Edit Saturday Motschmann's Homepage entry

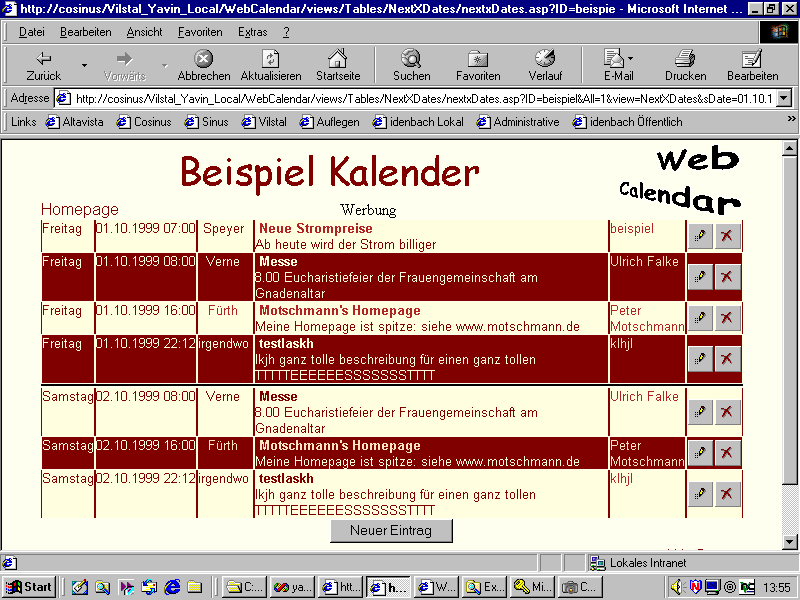point(700,453)
